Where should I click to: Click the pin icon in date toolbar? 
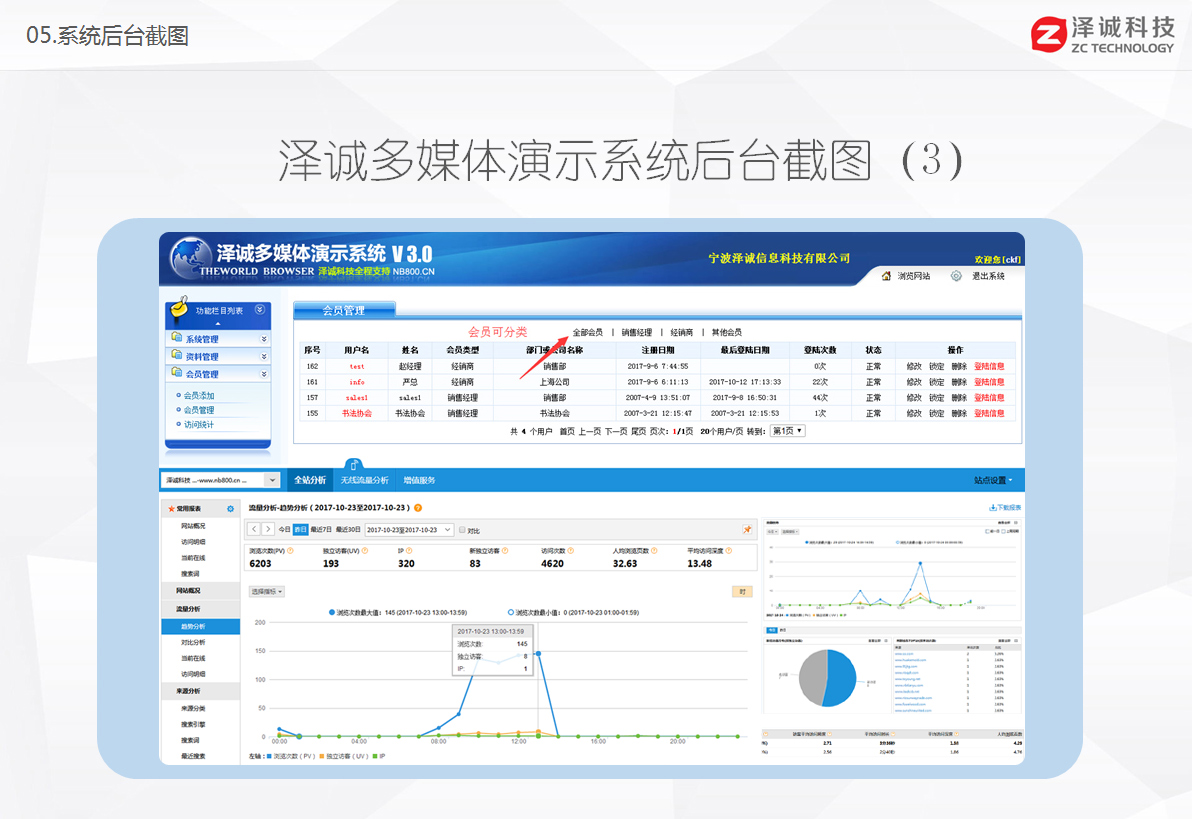pyautogui.click(x=746, y=530)
